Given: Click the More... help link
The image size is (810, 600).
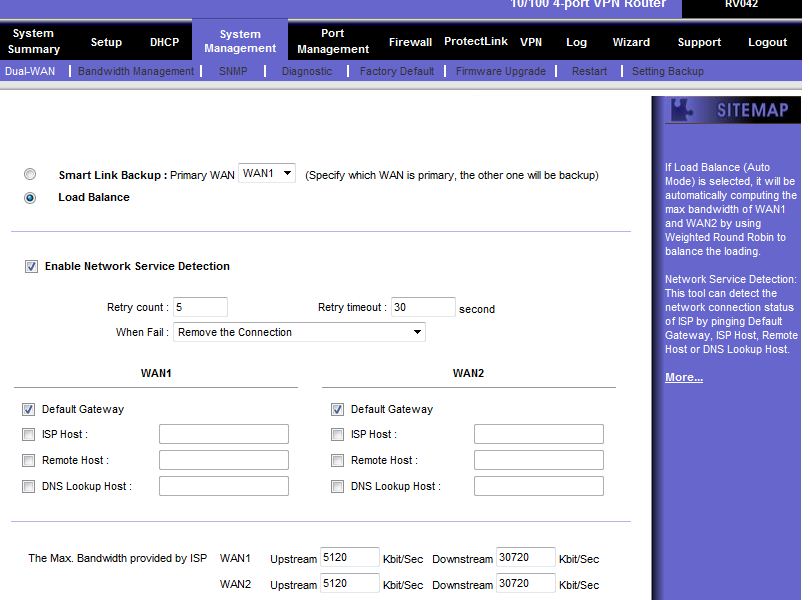Looking at the screenshot, I should point(684,377).
